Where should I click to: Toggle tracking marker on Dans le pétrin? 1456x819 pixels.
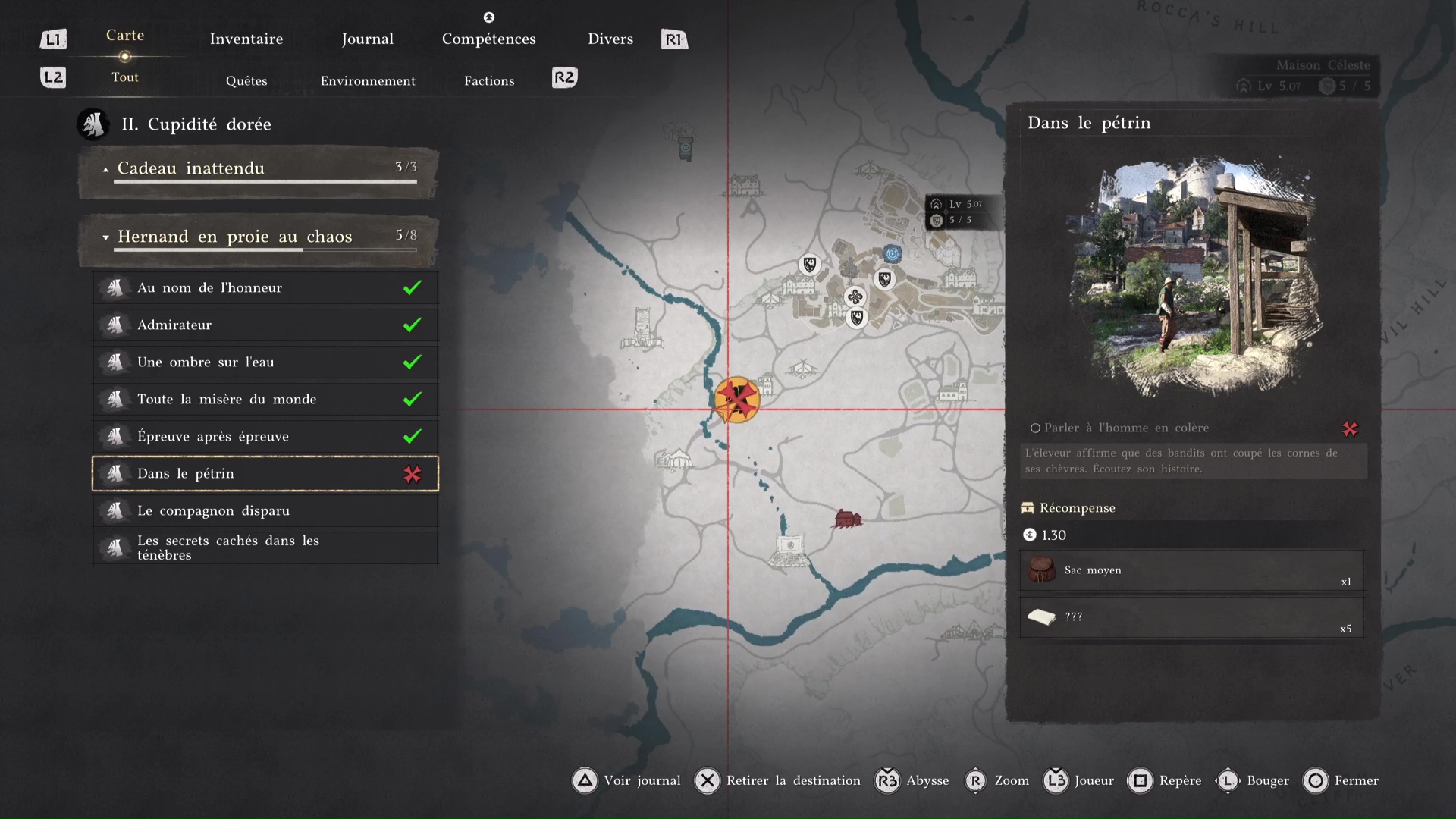click(412, 474)
